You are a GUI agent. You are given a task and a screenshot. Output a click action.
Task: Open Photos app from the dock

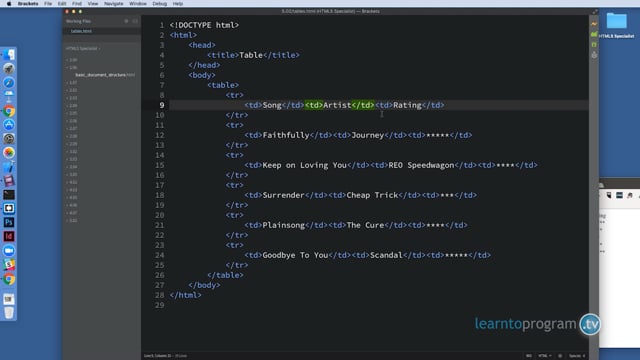[9, 153]
